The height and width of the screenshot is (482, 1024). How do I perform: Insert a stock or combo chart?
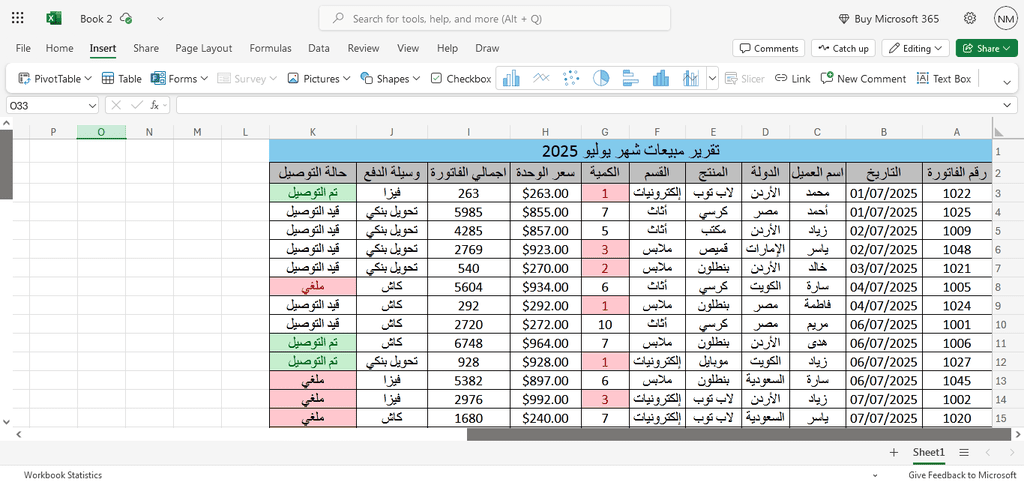[691, 78]
